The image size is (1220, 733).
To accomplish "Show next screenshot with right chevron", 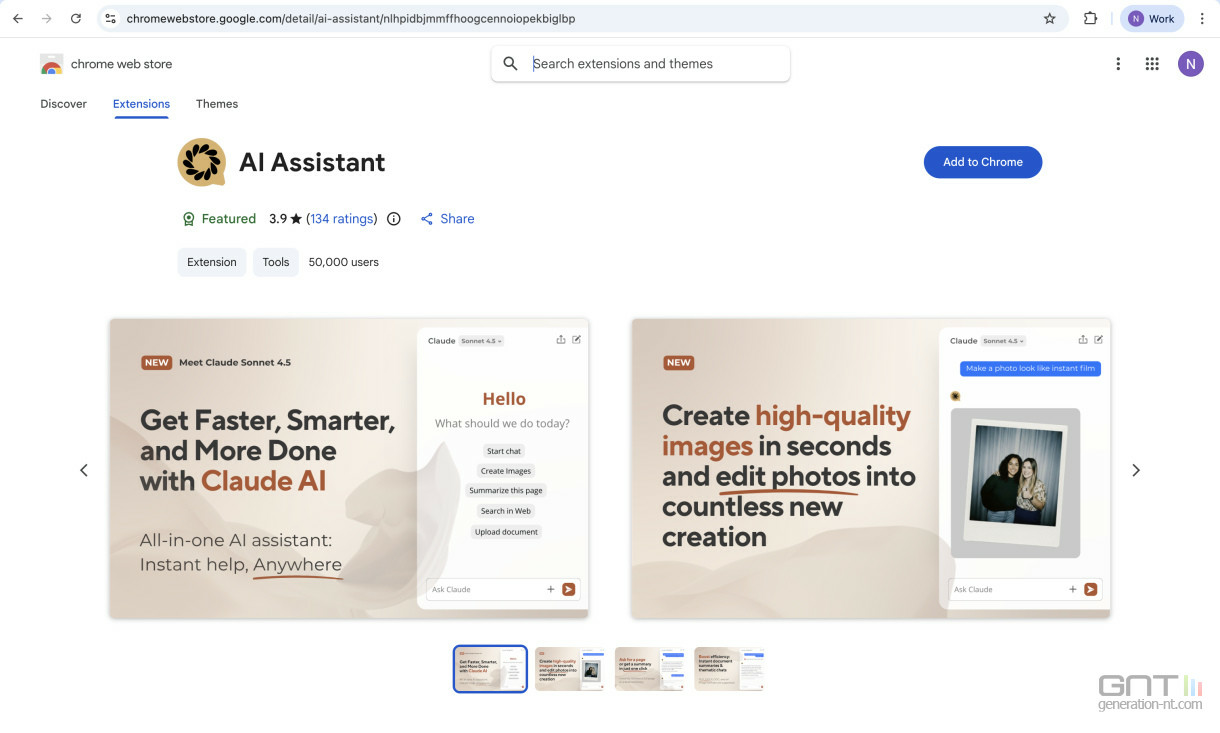I will pyautogui.click(x=1135, y=470).
